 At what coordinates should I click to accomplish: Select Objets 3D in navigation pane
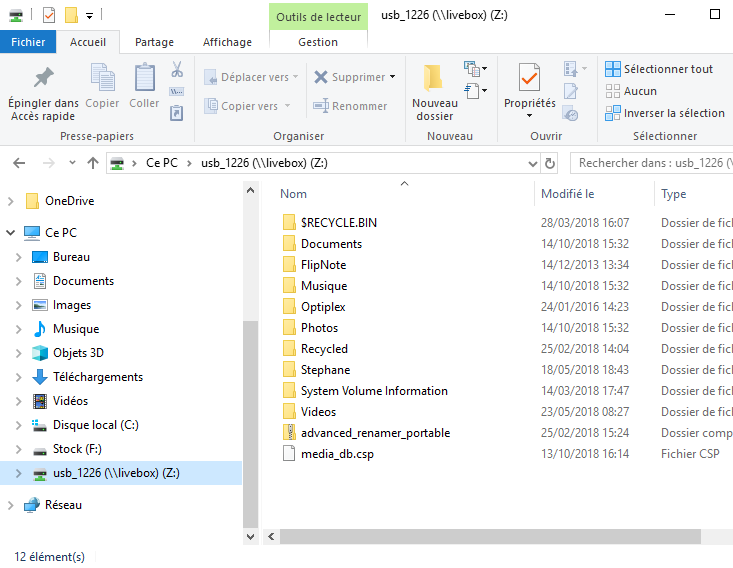coord(78,353)
